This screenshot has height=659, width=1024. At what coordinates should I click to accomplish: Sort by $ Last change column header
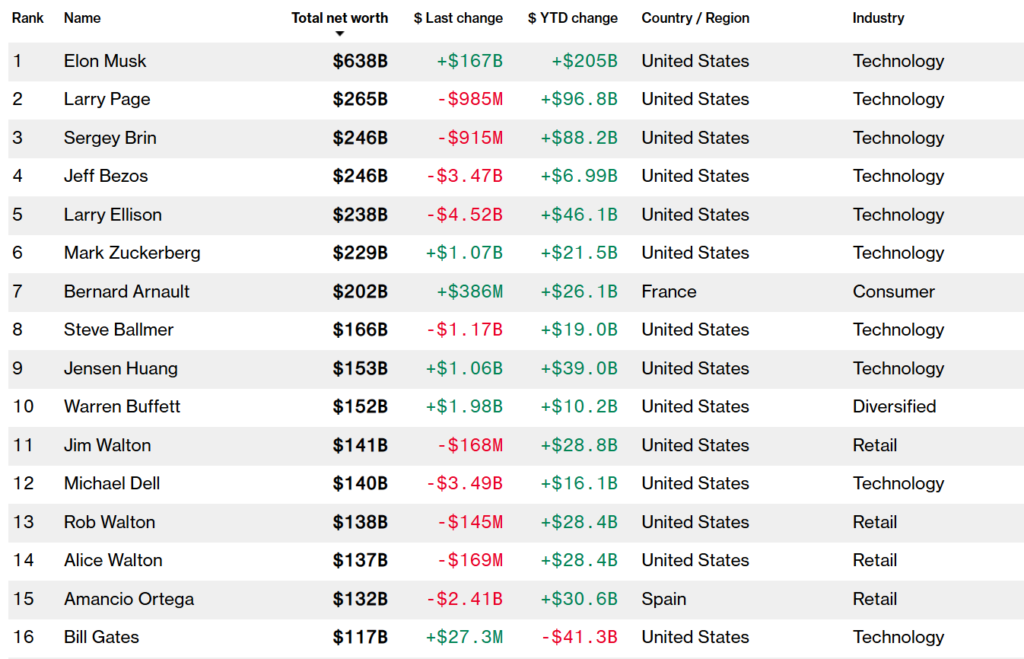pyautogui.click(x=458, y=18)
